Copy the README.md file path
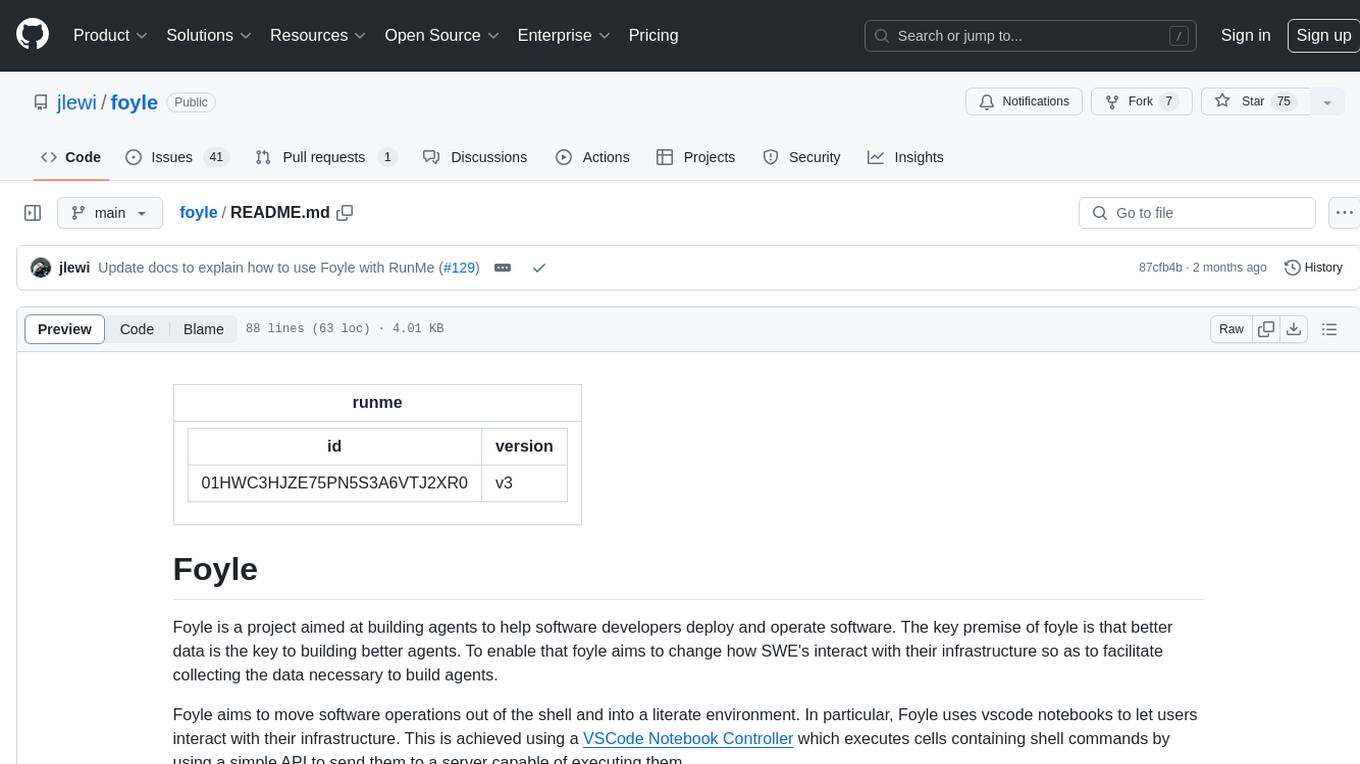Screen dimensions: 1360x764 click(x=345, y=213)
